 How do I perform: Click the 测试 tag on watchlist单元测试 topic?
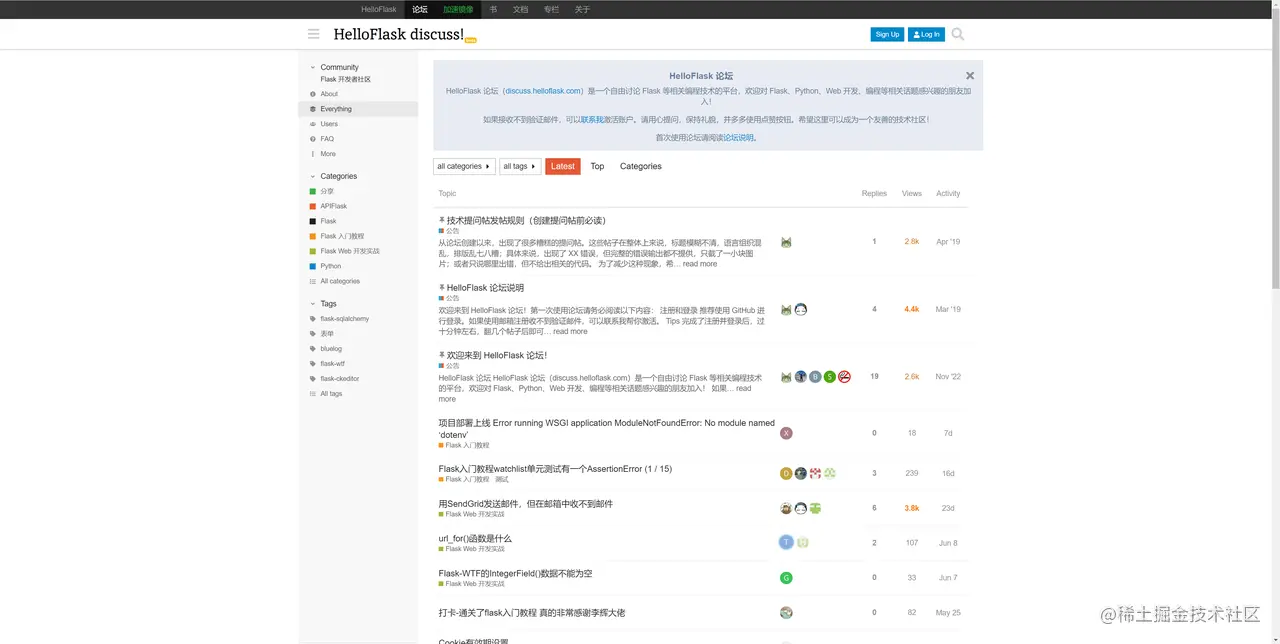click(502, 480)
